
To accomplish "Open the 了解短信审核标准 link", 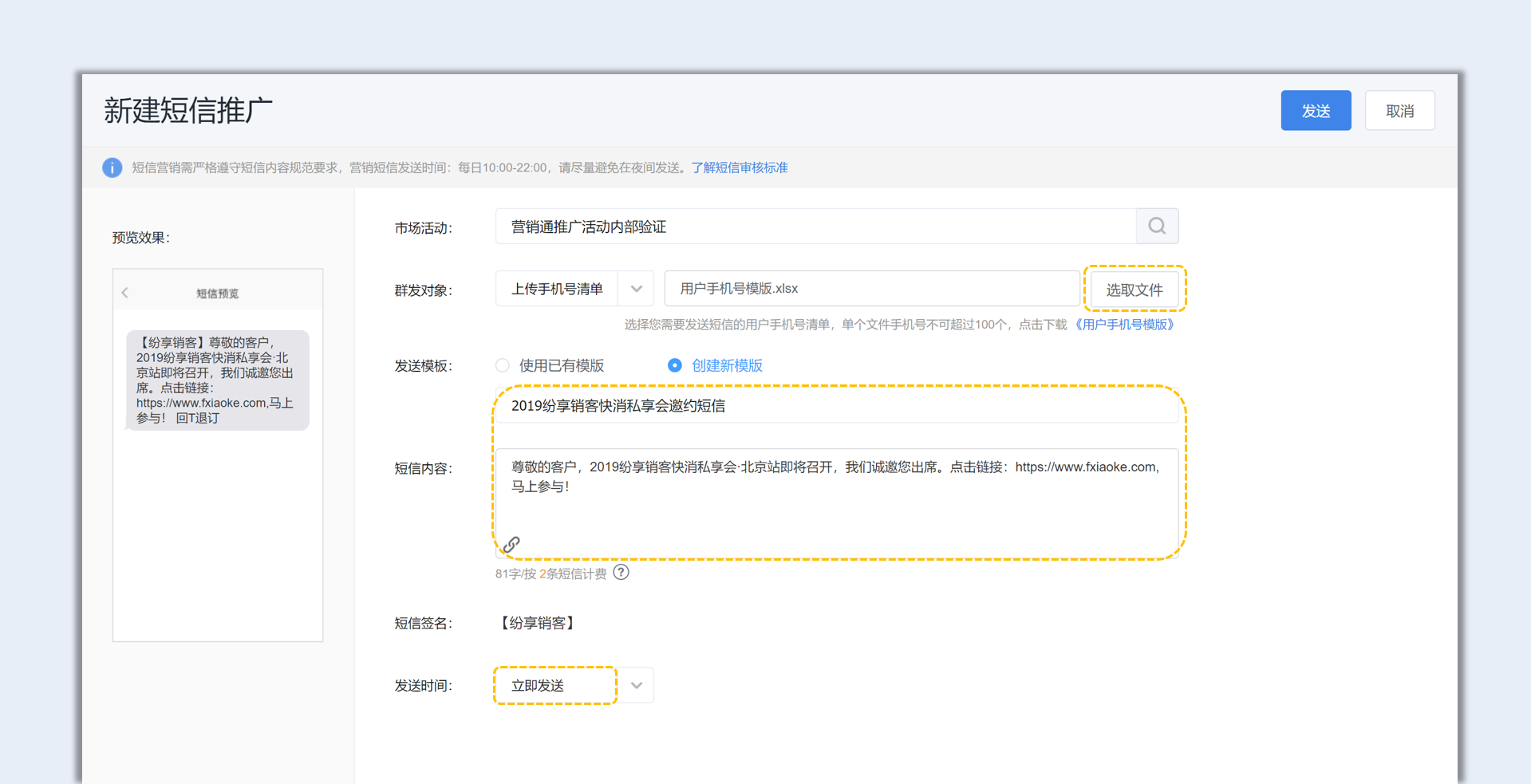I will pyautogui.click(x=739, y=167).
